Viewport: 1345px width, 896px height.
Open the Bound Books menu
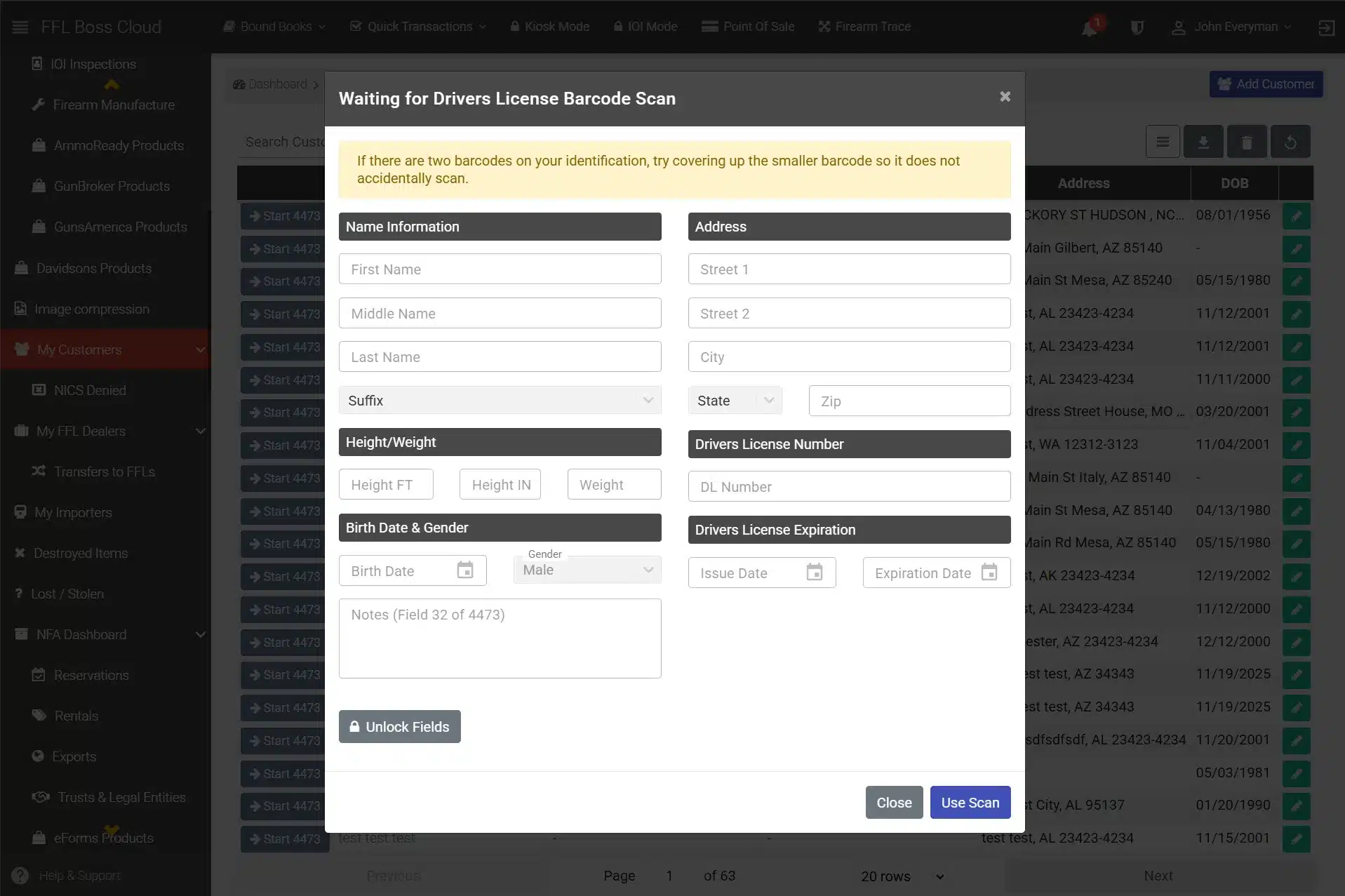click(274, 27)
